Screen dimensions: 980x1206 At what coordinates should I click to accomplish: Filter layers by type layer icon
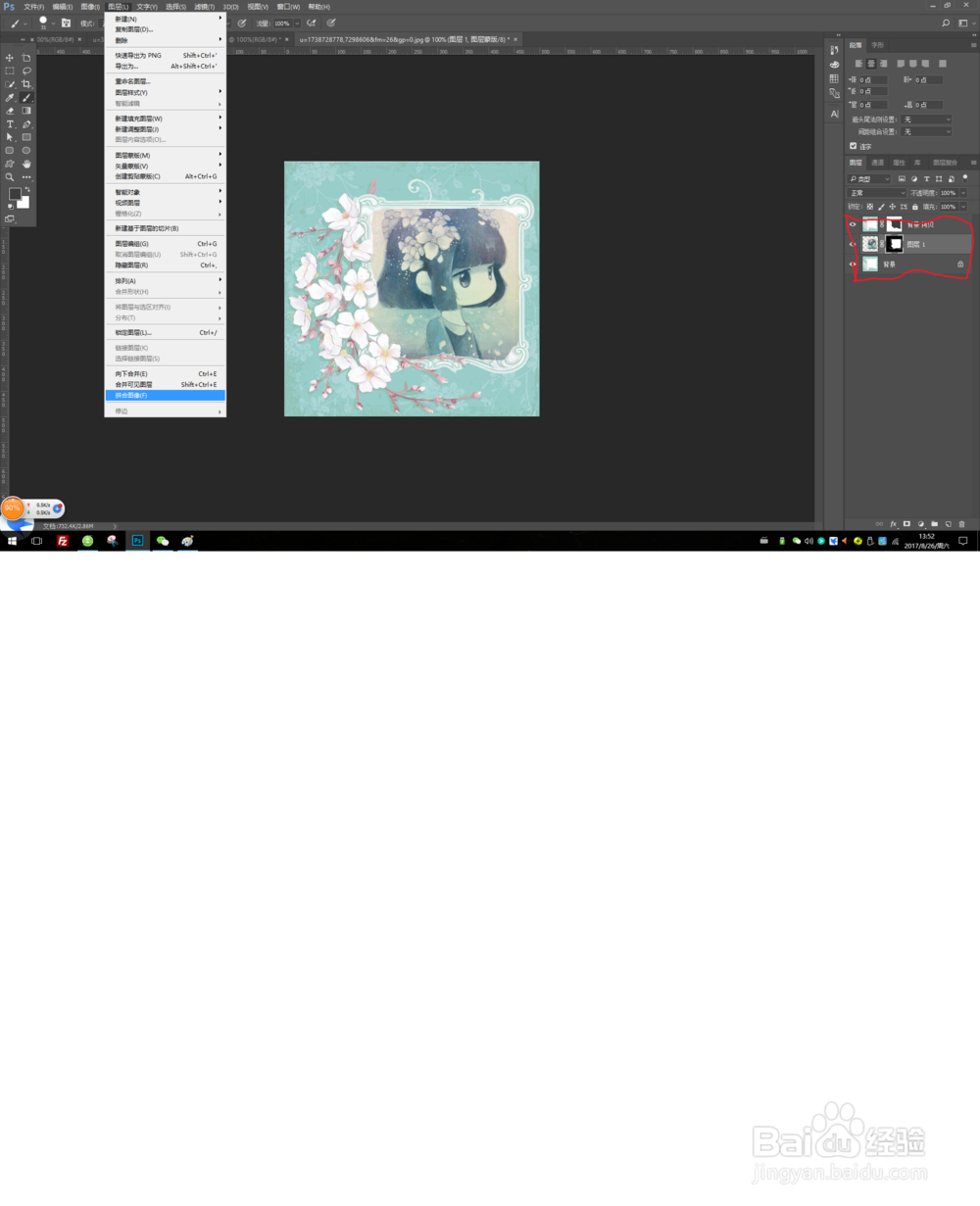(x=926, y=179)
